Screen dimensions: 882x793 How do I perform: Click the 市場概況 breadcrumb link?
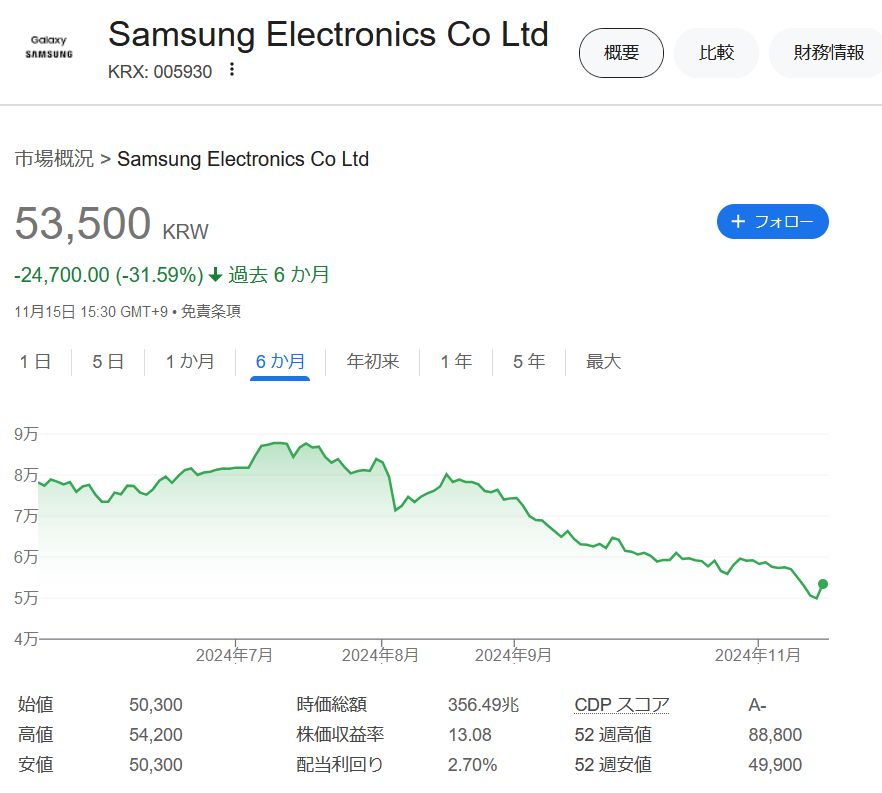click(x=54, y=159)
